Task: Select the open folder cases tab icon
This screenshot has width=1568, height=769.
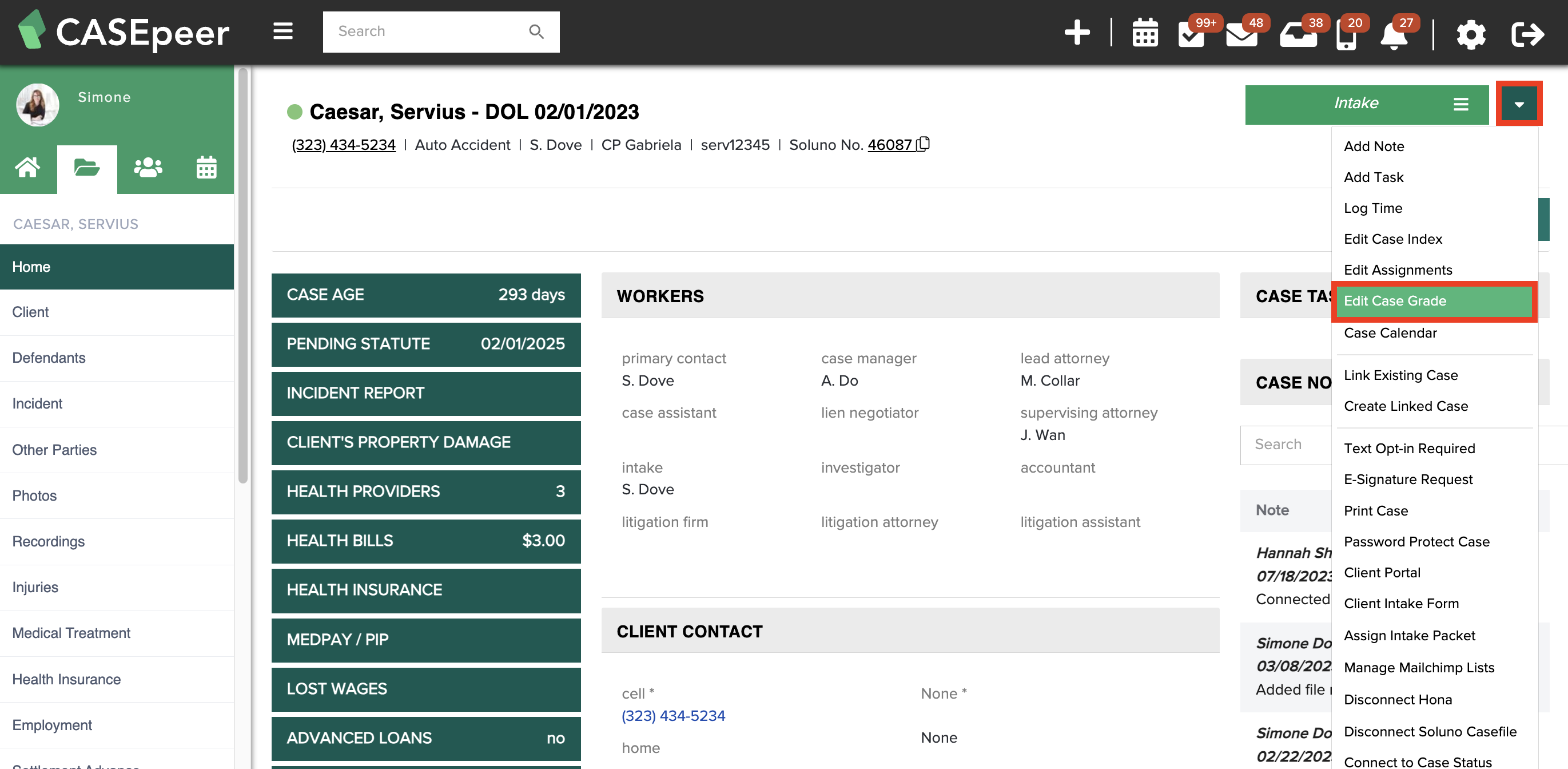Action: click(86, 167)
